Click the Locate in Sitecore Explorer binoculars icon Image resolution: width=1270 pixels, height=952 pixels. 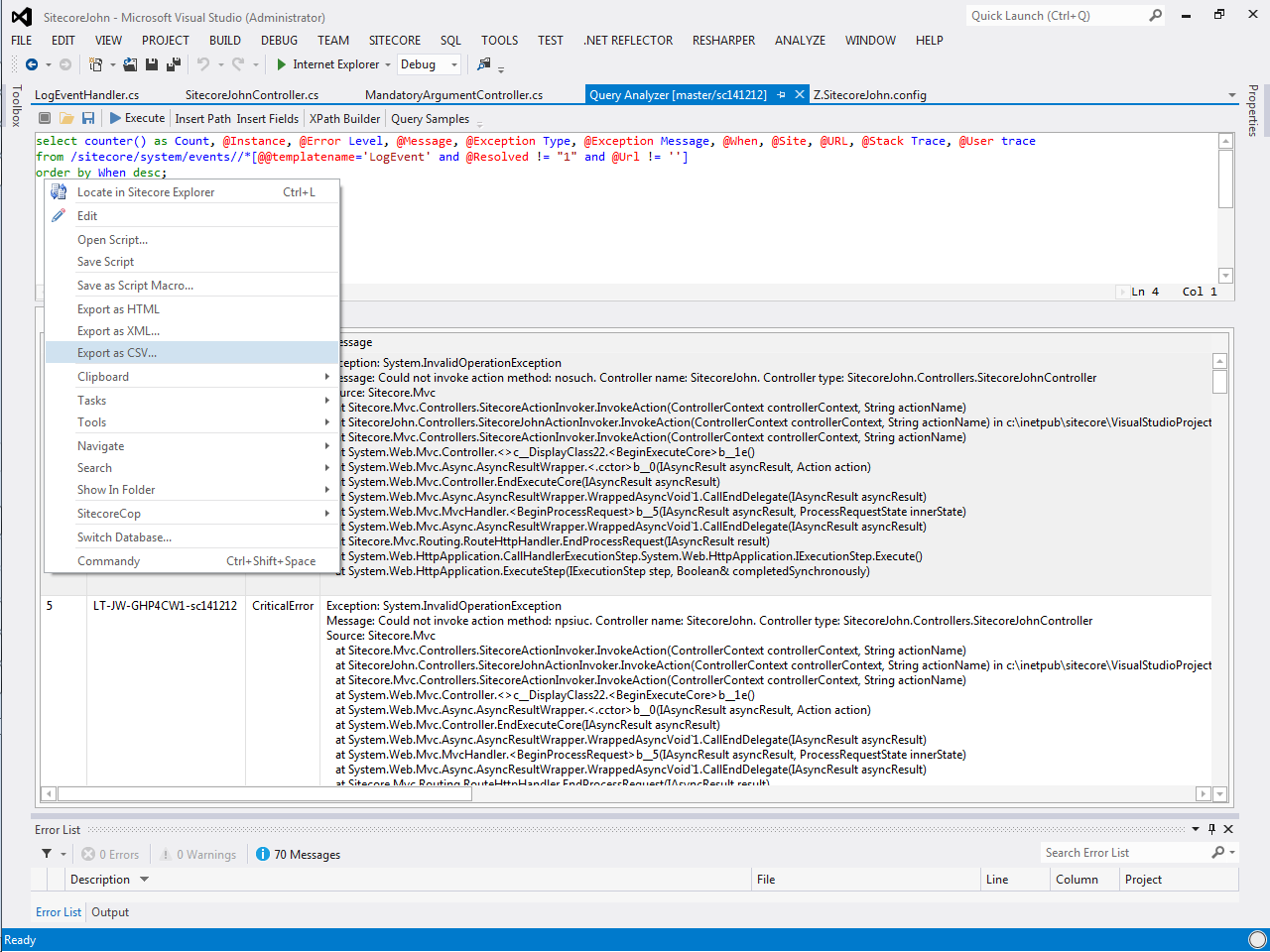(x=58, y=191)
